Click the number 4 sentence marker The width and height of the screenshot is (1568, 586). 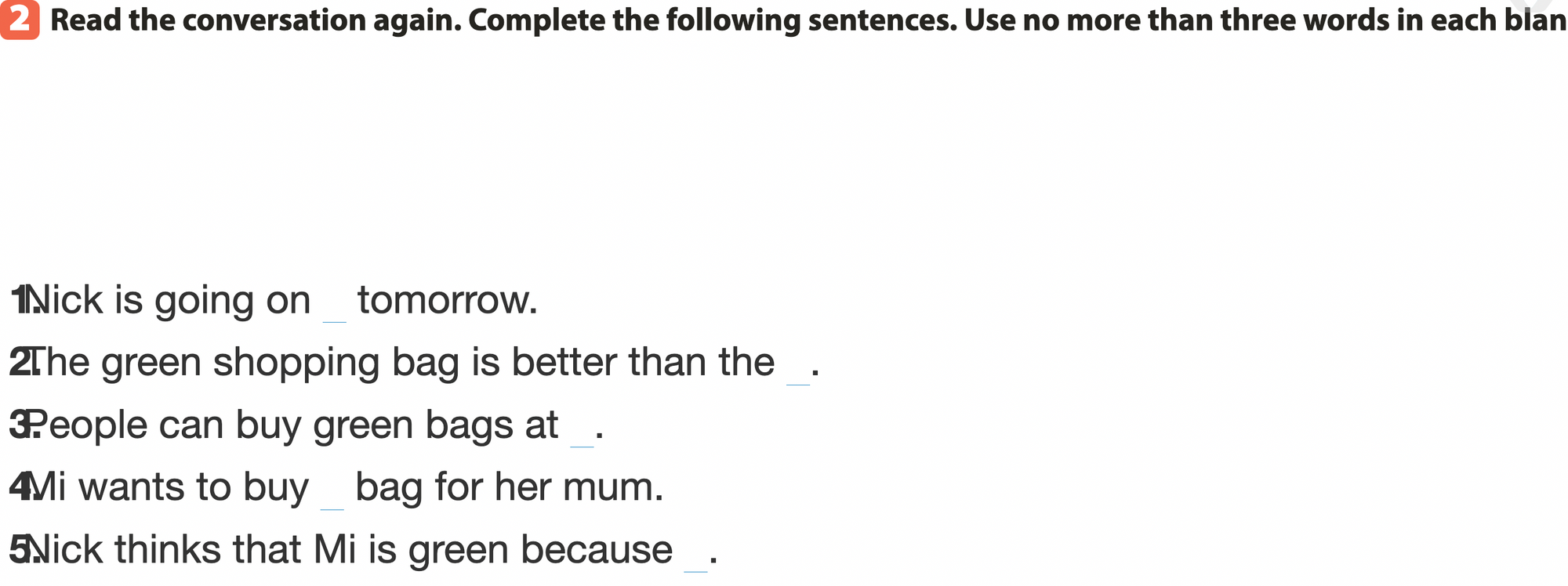click(x=17, y=487)
